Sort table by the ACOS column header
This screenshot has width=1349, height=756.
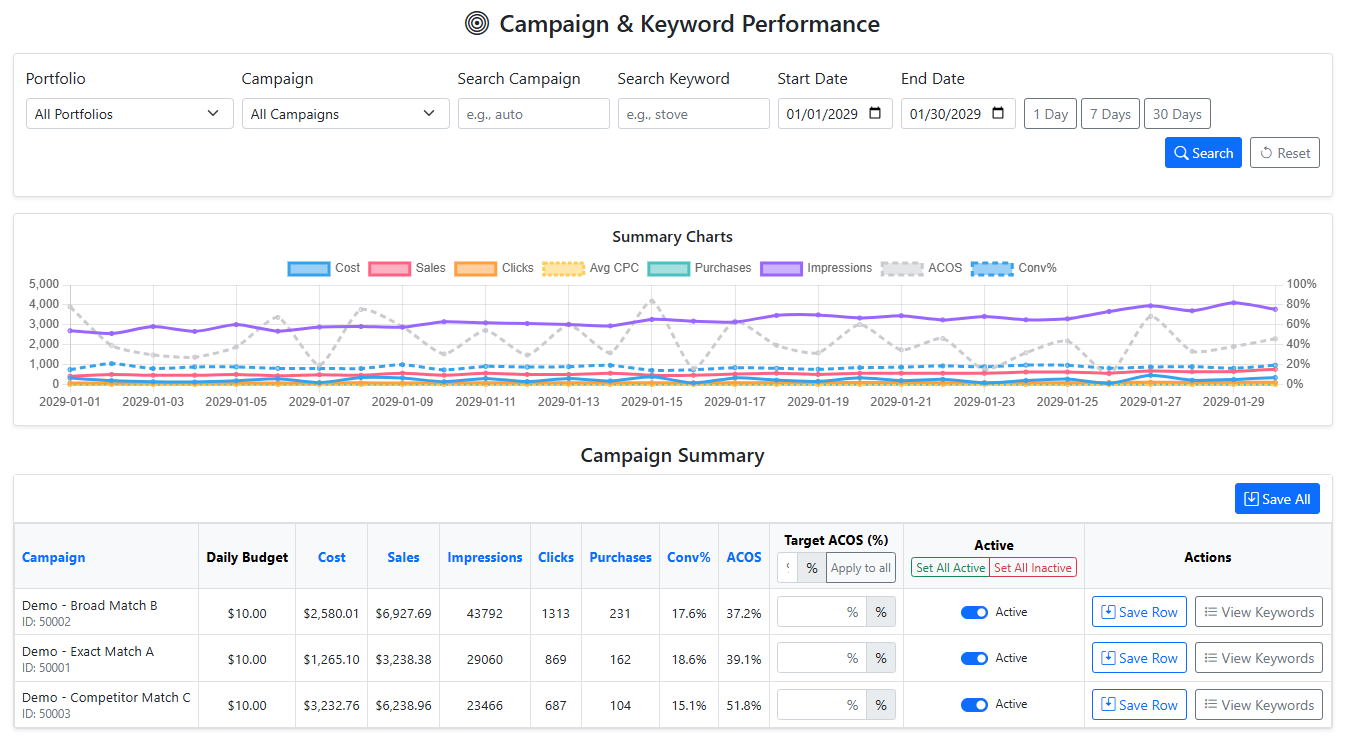[x=744, y=557]
